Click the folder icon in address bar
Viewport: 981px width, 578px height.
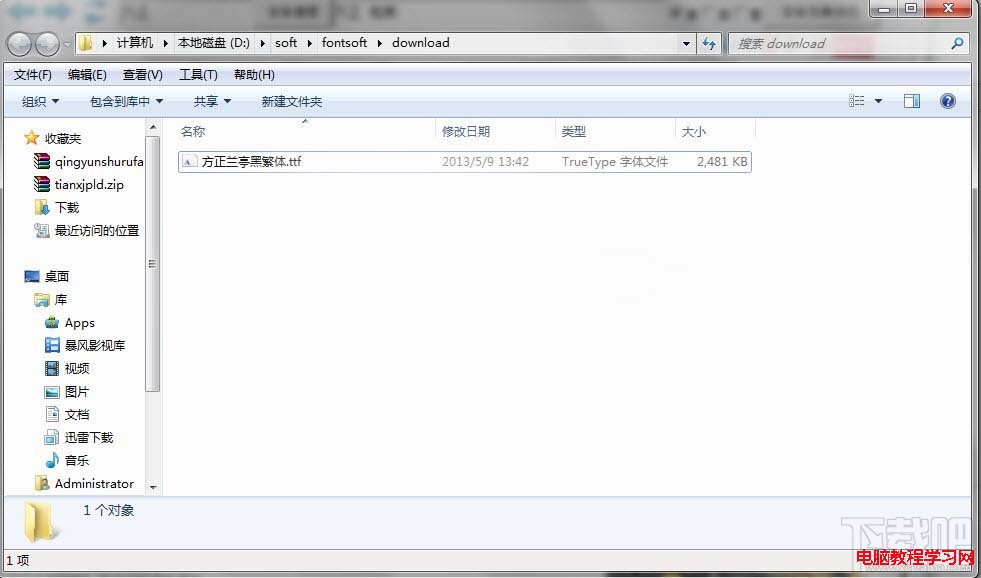86,43
